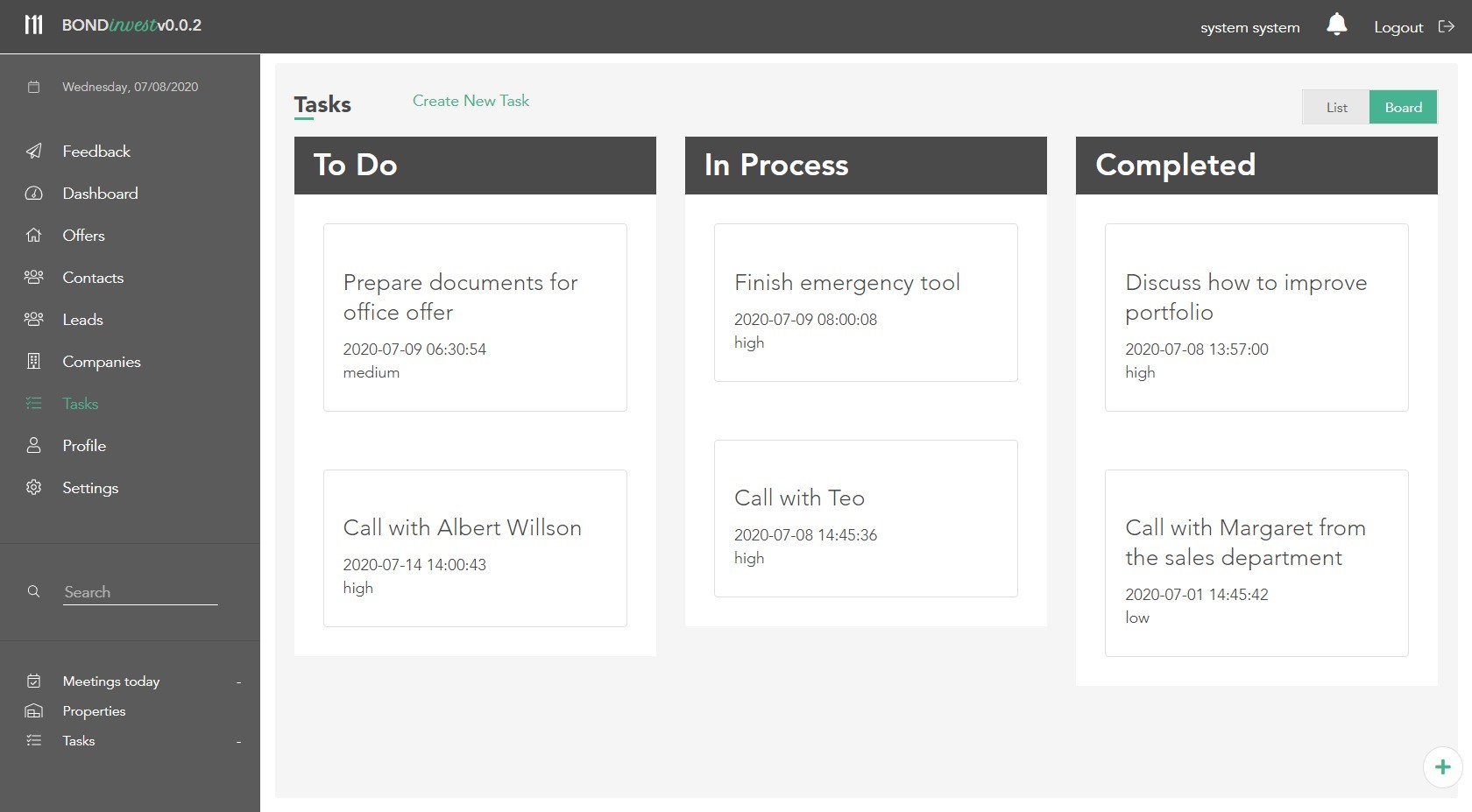Screen dimensions: 1472x812
Task: Click the Offers house icon
Action: coord(33,236)
